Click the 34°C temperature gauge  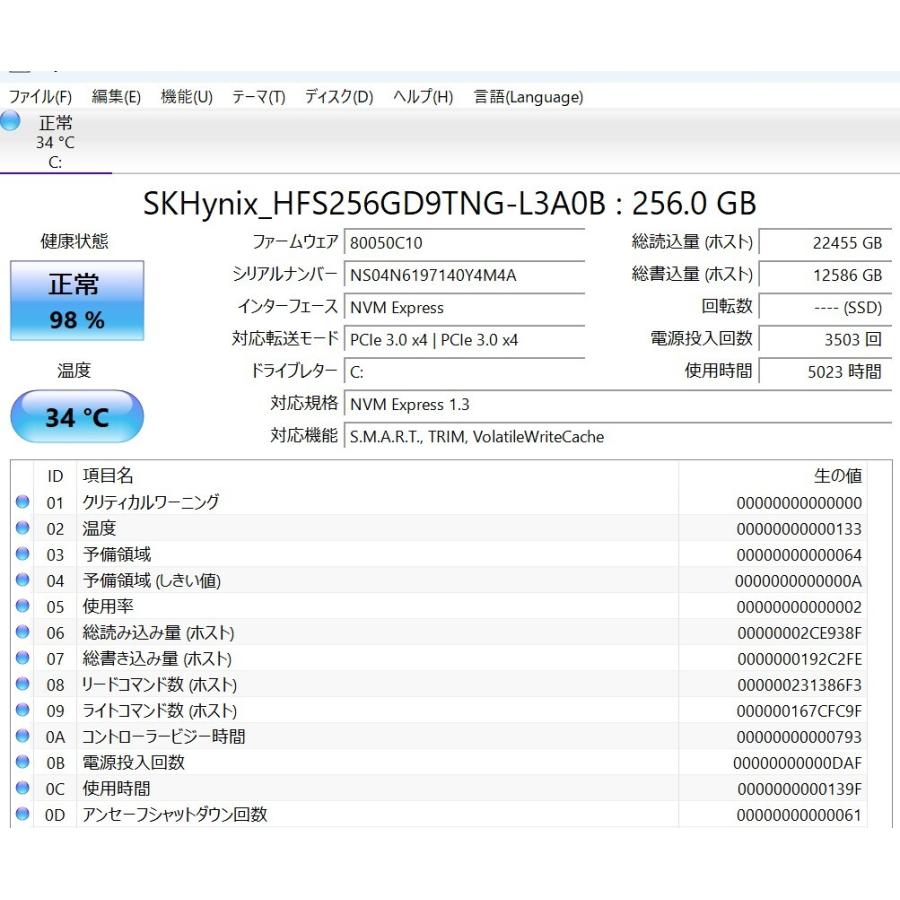[x=77, y=416]
